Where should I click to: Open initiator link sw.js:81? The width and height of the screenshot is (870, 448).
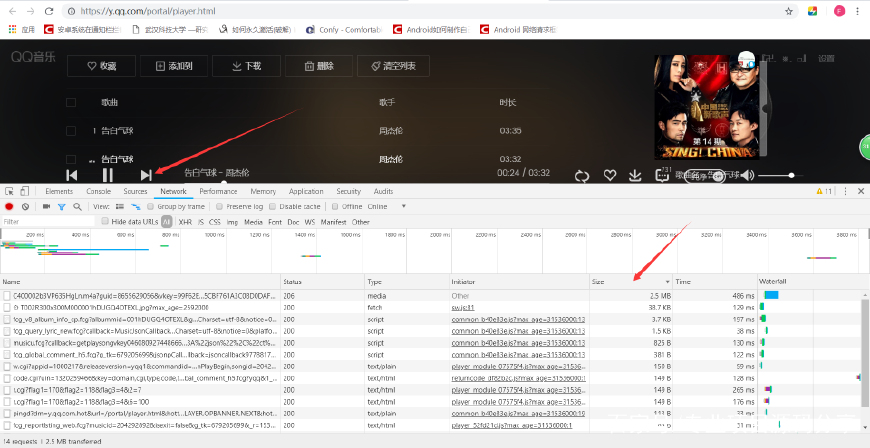click(463, 307)
